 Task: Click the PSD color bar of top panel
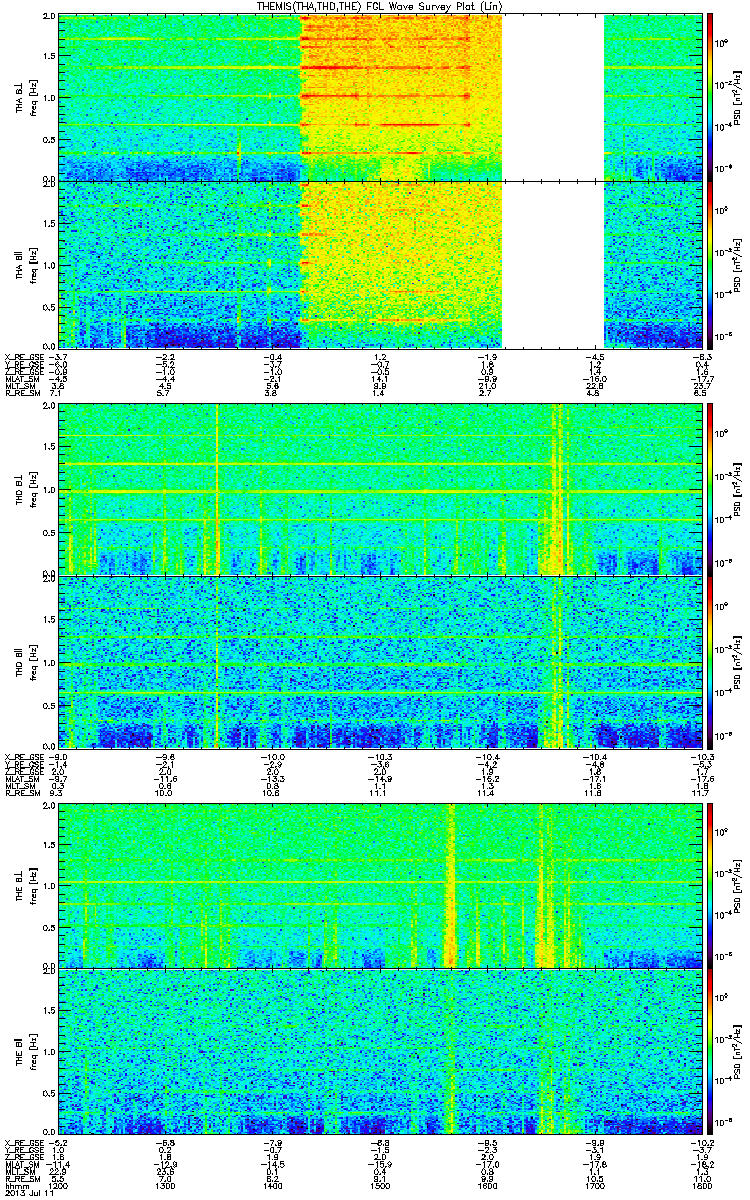(710, 97)
